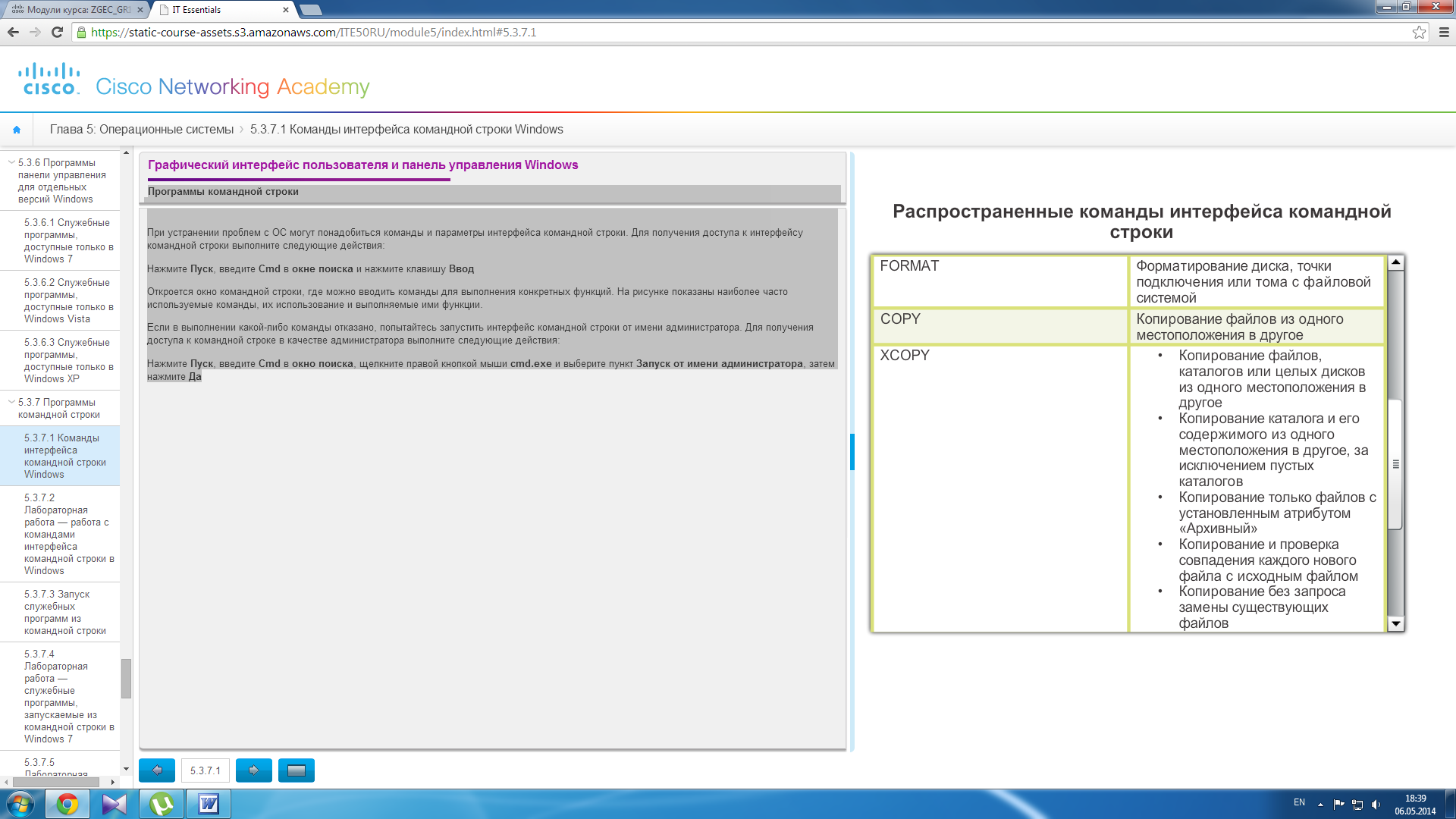
Task: Click the command table scrollbar thumb
Action: pyautogui.click(x=1395, y=464)
